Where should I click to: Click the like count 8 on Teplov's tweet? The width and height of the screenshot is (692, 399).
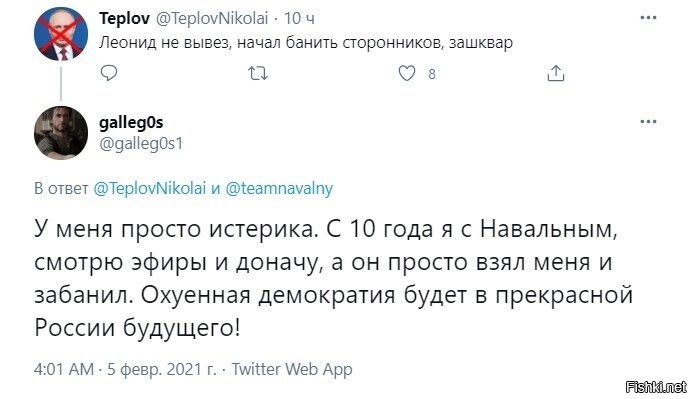432,74
